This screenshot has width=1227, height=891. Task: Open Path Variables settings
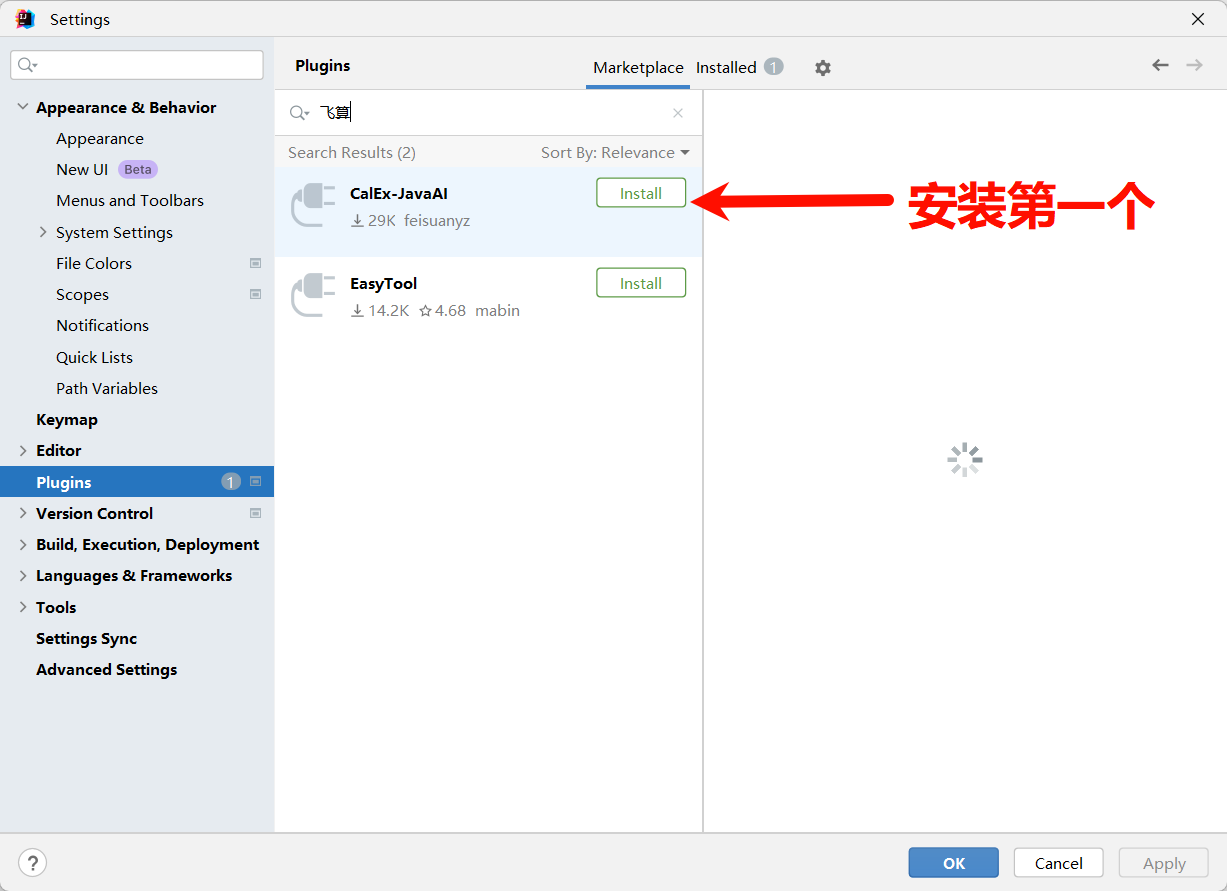click(x=107, y=388)
